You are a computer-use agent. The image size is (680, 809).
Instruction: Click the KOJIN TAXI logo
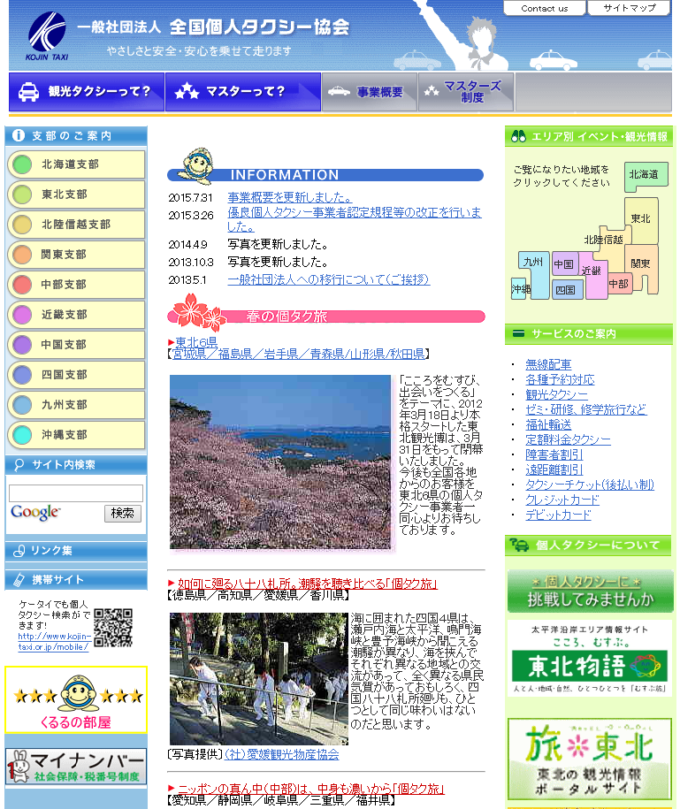tap(46, 36)
